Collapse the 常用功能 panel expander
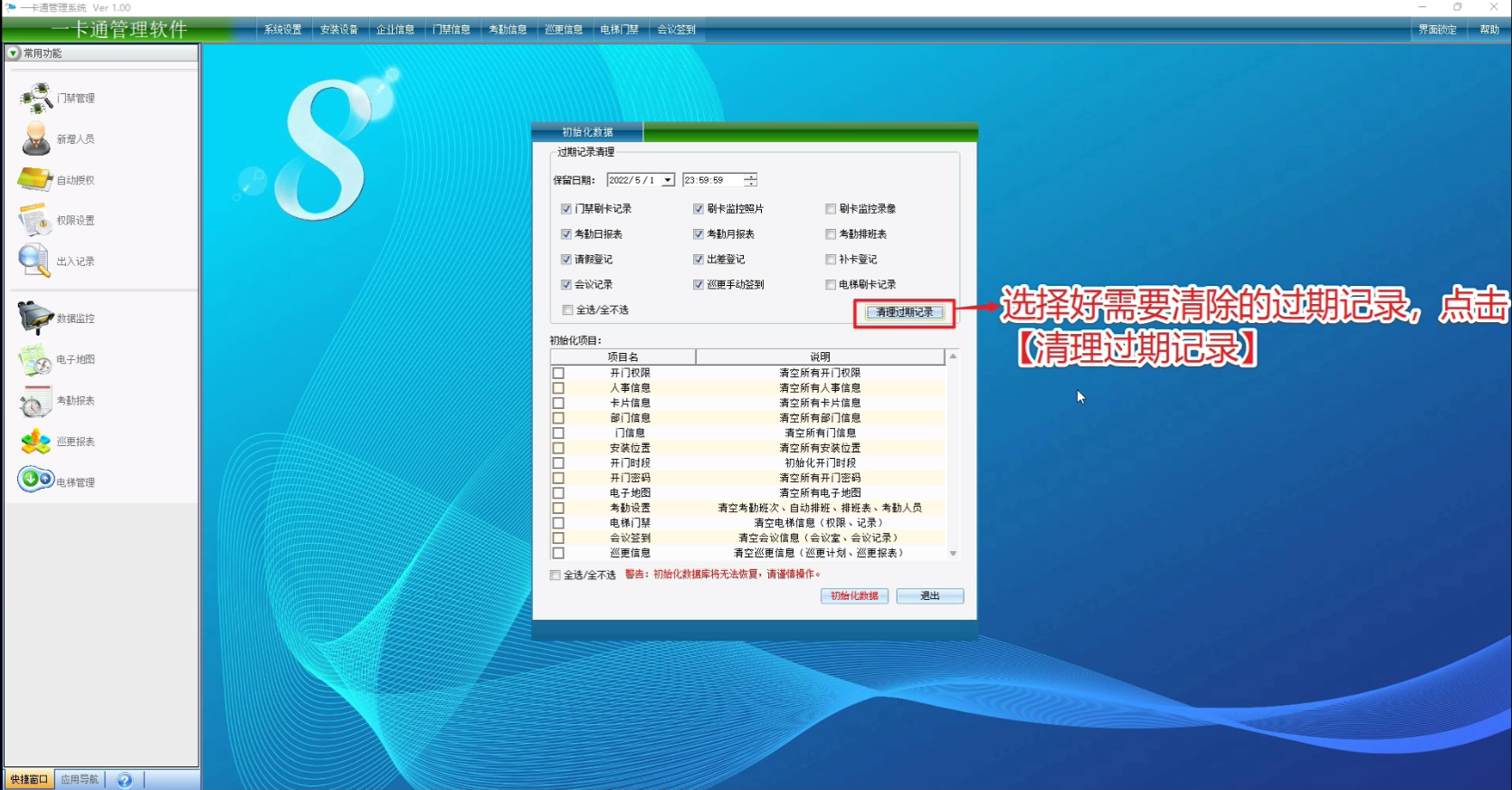 pos(13,53)
